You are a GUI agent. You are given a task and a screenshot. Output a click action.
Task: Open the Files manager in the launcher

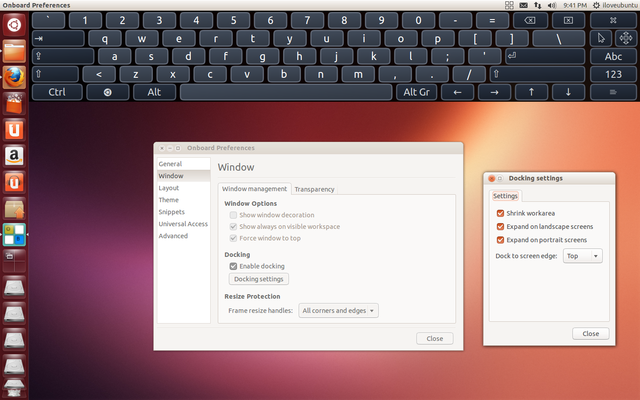pyautogui.click(x=14, y=51)
